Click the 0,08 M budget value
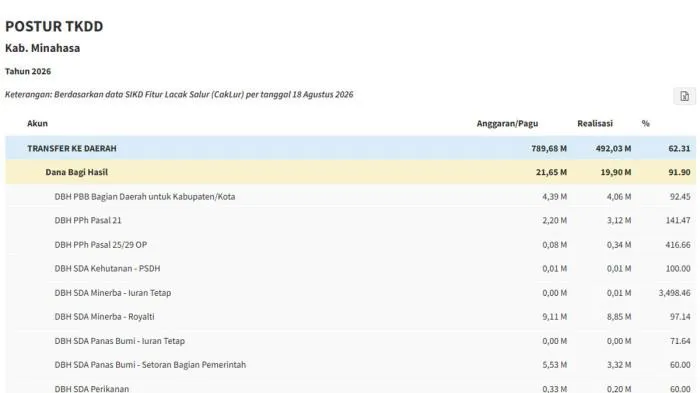This screenshot has height=393, width=700. pyautogui.click(x=554, y=244)
